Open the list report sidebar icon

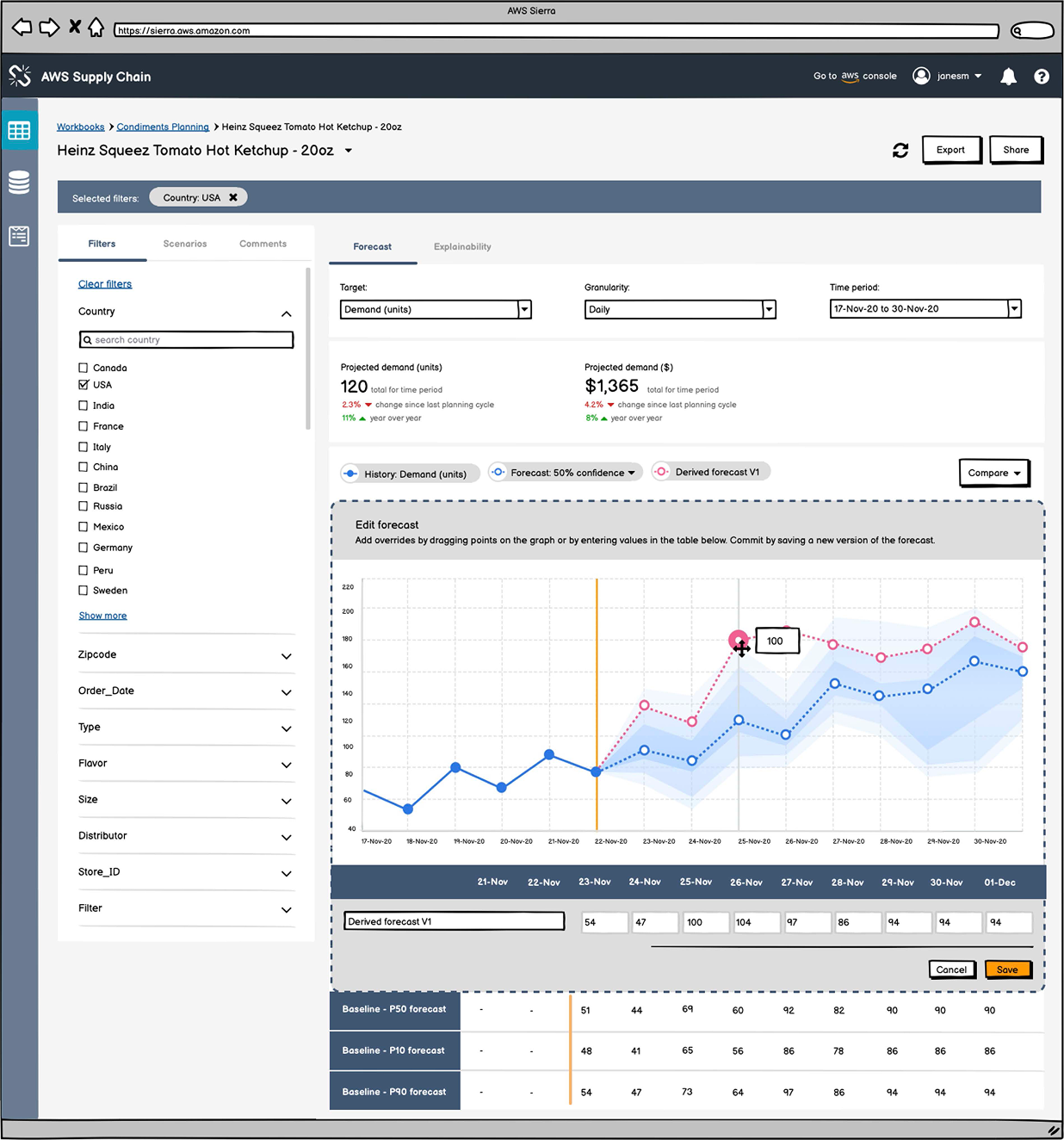(x=19, y=236)
